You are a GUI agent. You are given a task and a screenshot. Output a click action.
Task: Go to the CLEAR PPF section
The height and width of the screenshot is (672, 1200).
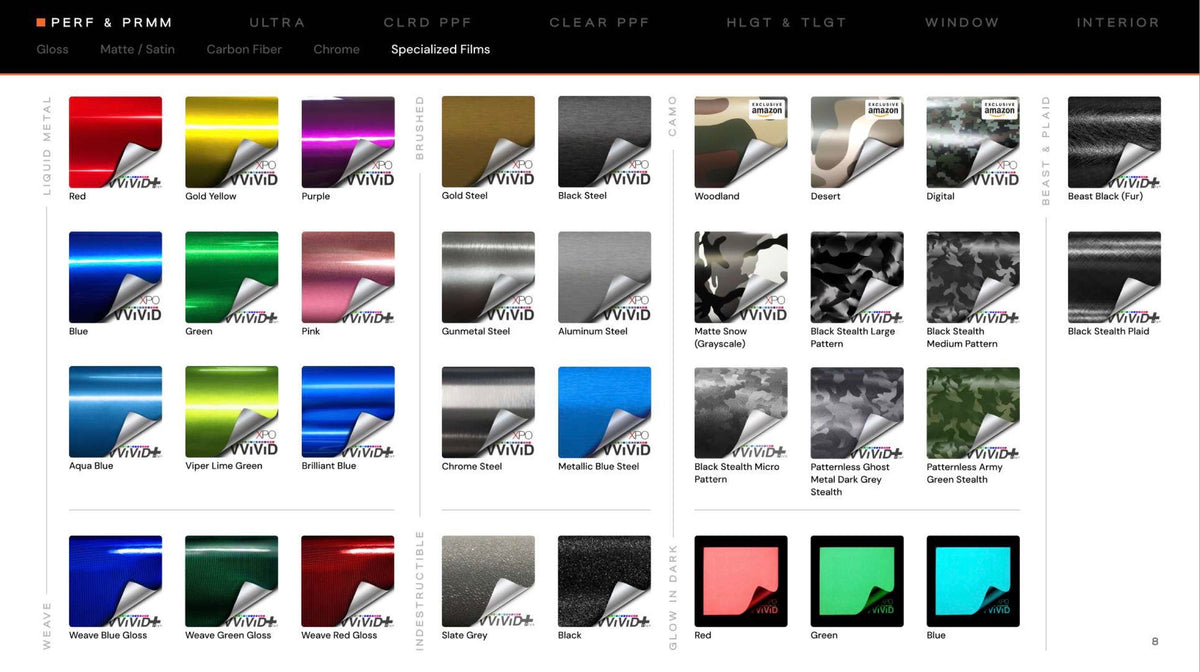599,22
